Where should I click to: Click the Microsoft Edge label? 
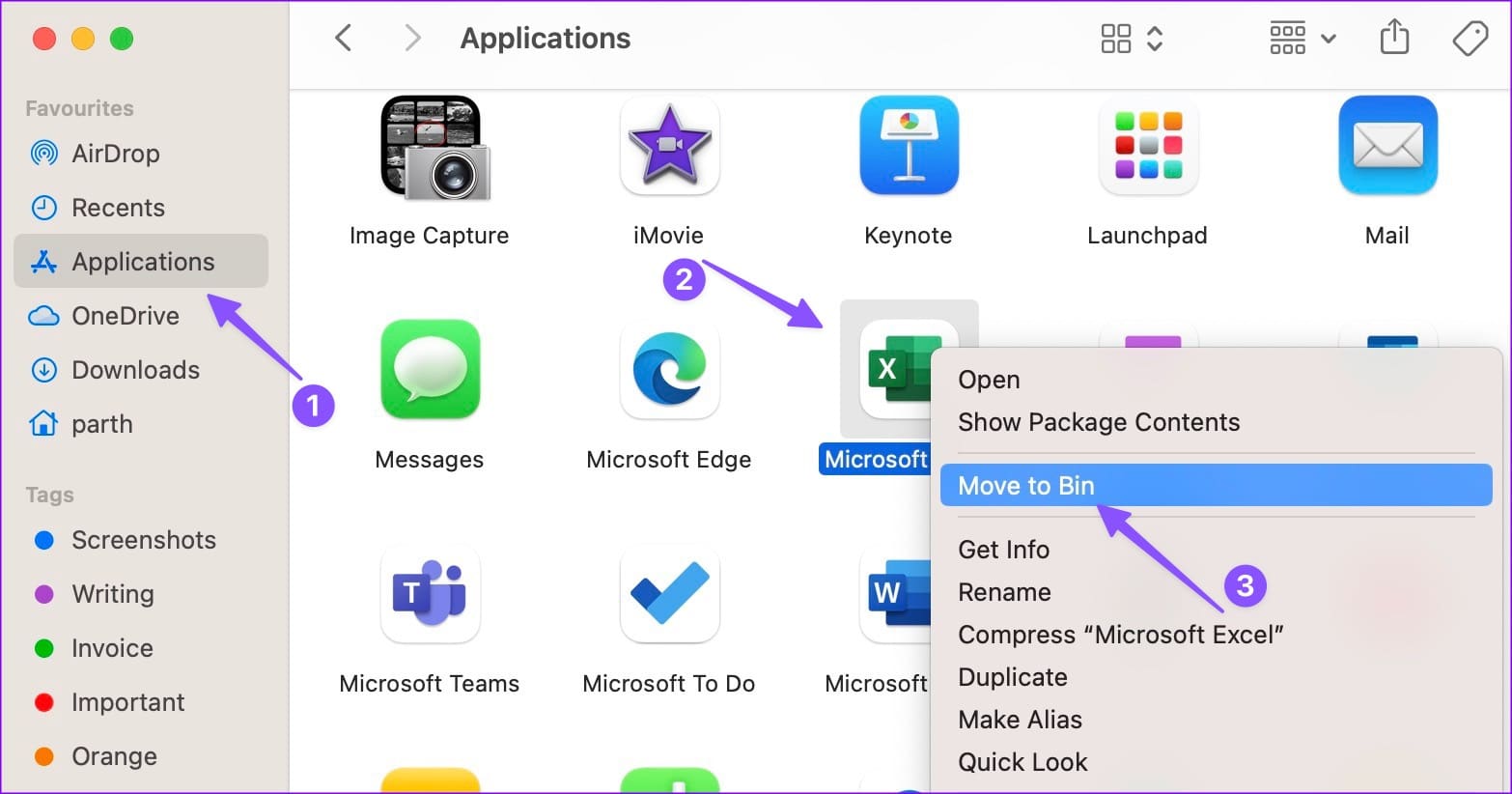pyautogui.click(x=669, y=460)
